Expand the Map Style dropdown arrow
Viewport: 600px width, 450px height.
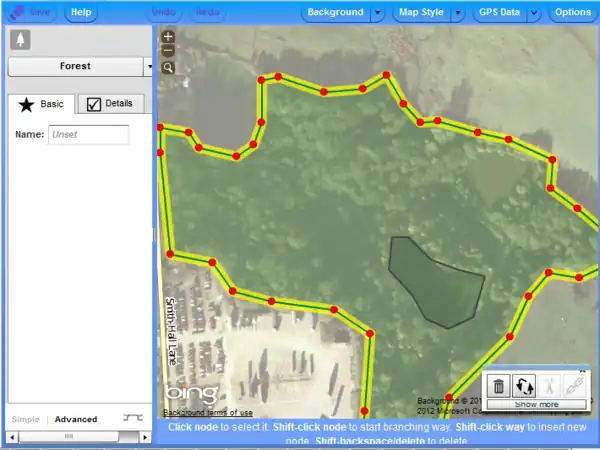457,13
